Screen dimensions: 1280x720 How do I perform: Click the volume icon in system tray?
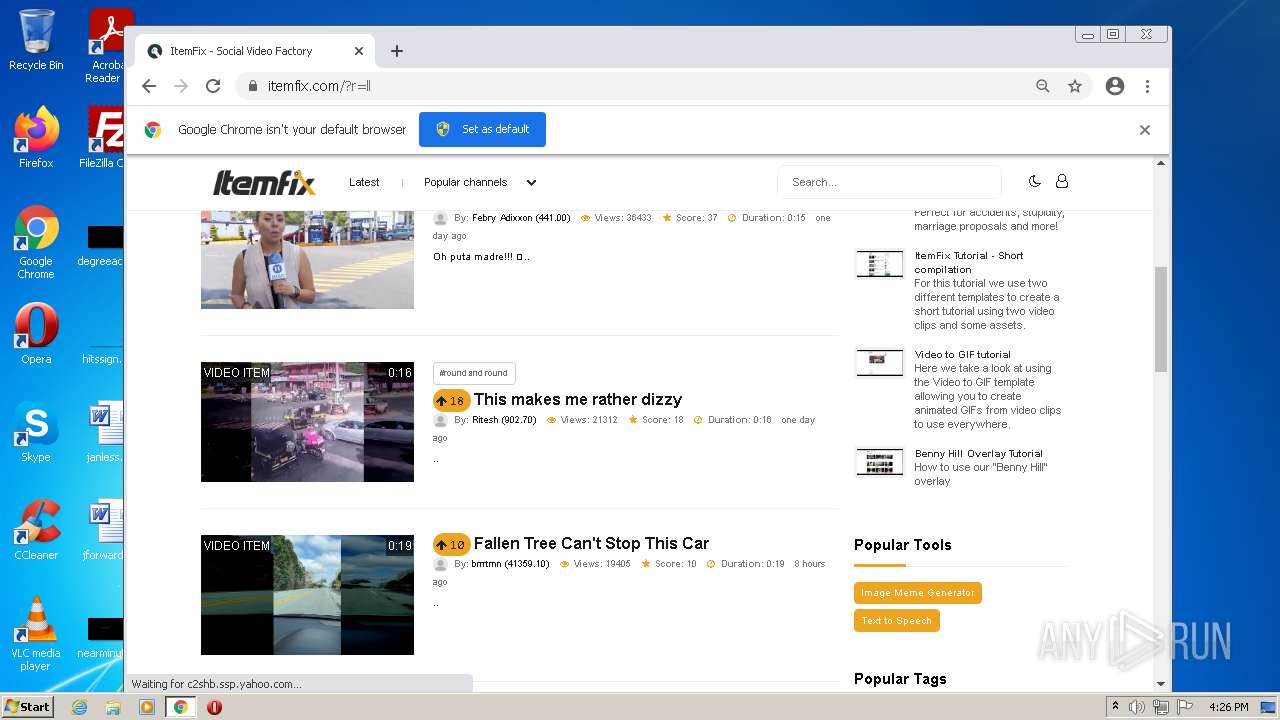1137,707
